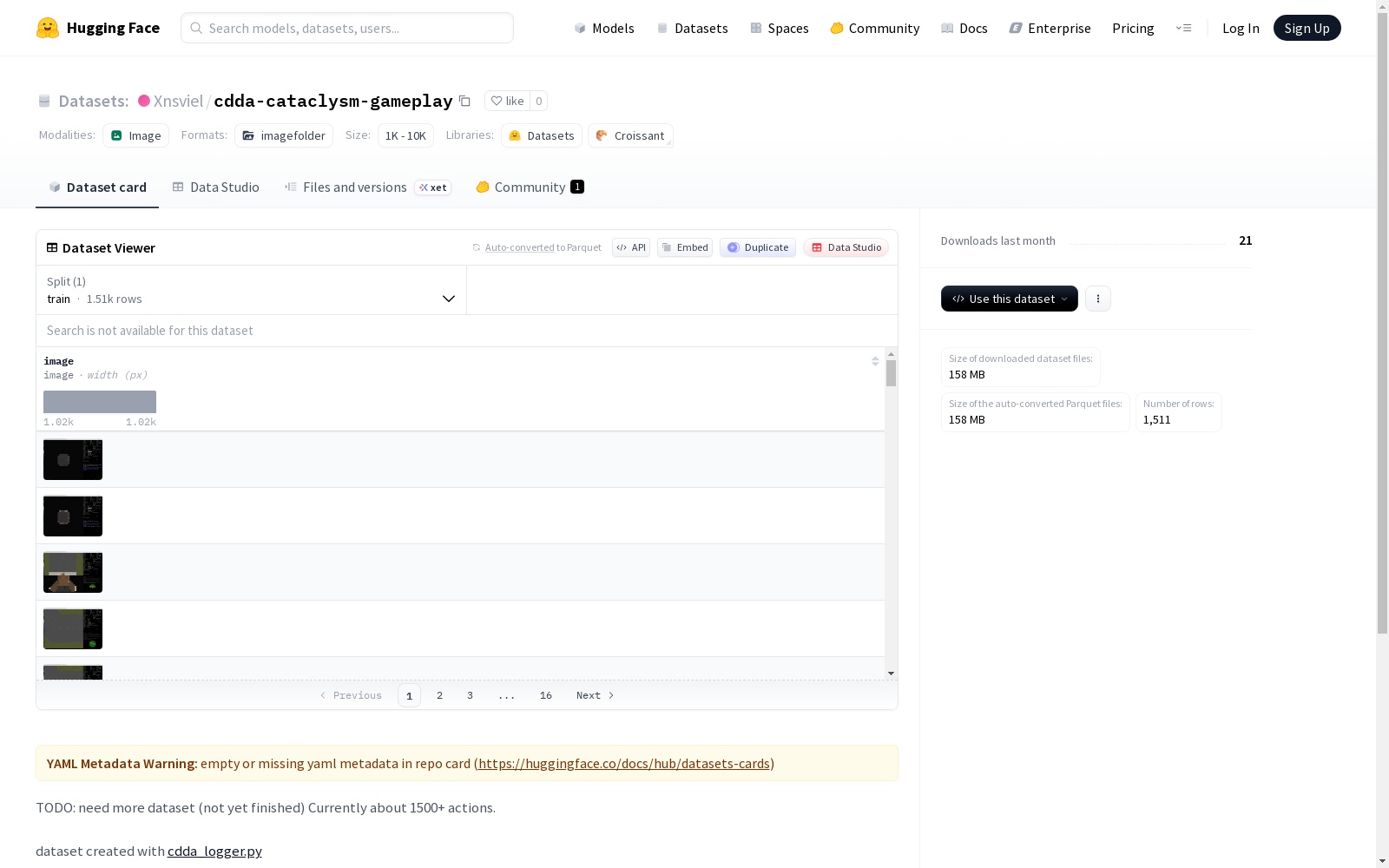Click the Xnsviel pink avatar icon
The height and width of the screenshot is (868, 1389).
pos(144,101)
